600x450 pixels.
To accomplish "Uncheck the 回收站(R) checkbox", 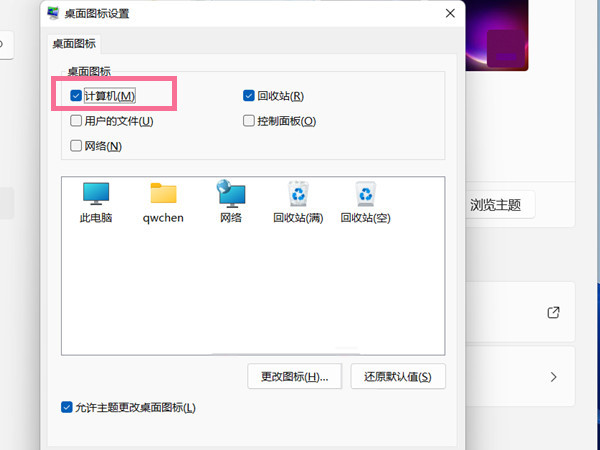I will point(250,96).
